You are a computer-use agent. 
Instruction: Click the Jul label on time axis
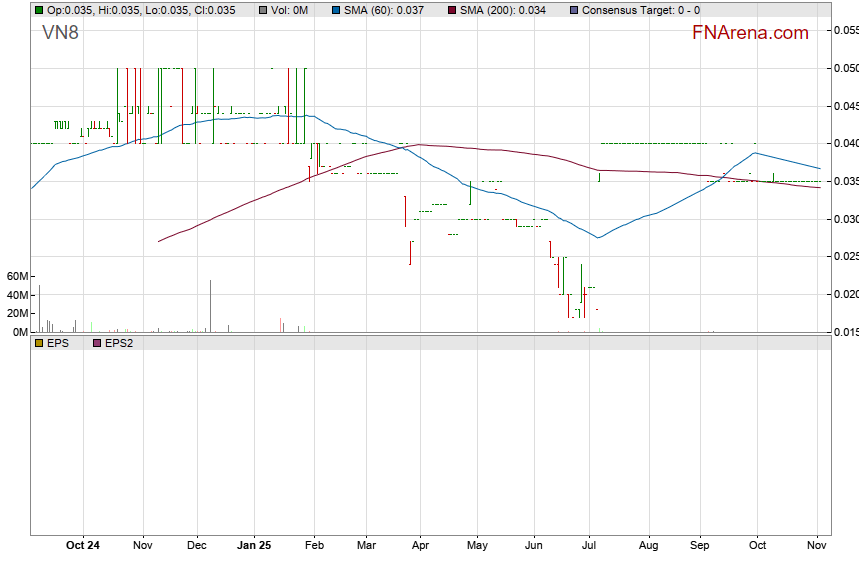pos(590,546)
